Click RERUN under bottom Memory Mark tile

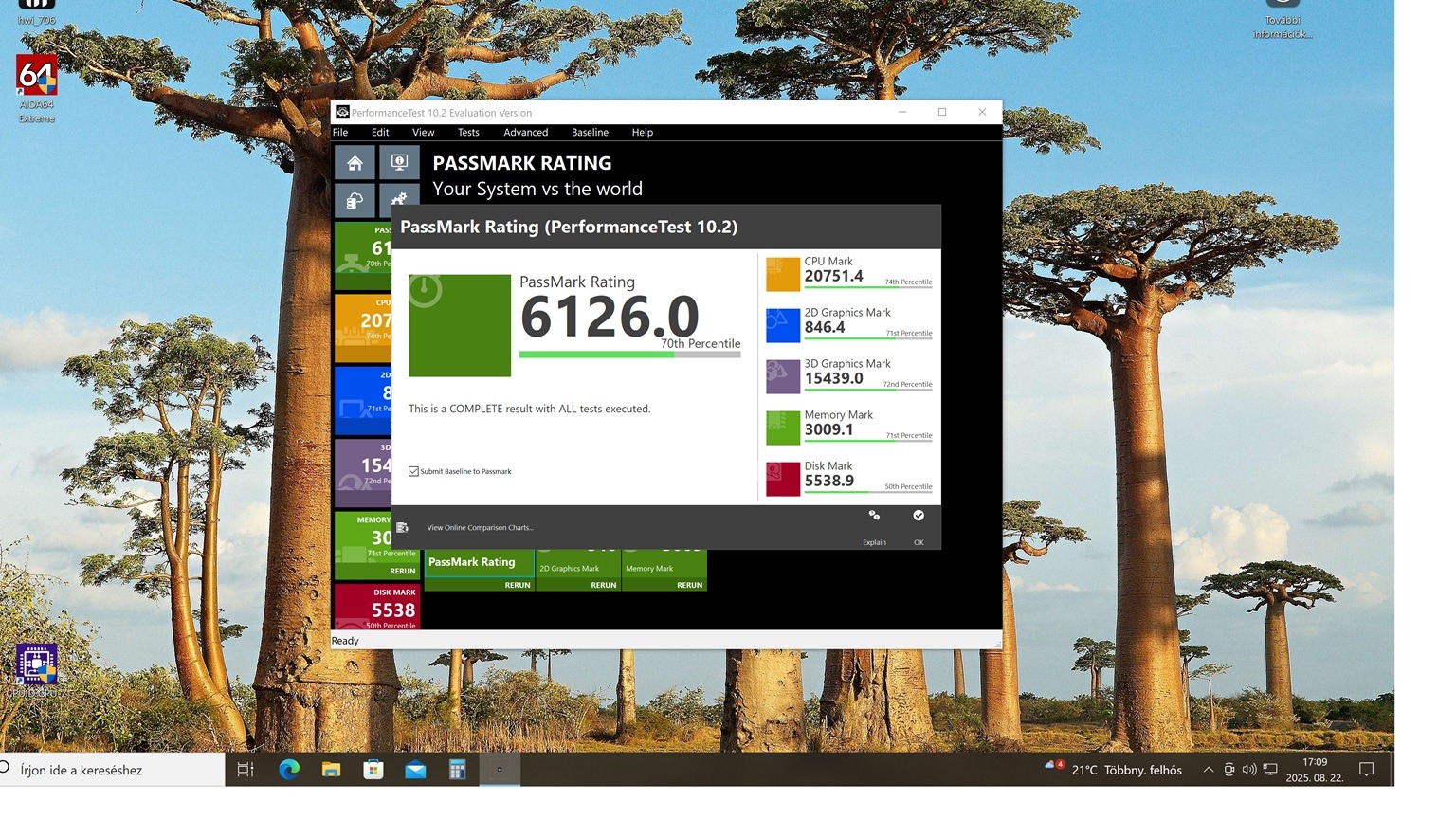[690, 585]
